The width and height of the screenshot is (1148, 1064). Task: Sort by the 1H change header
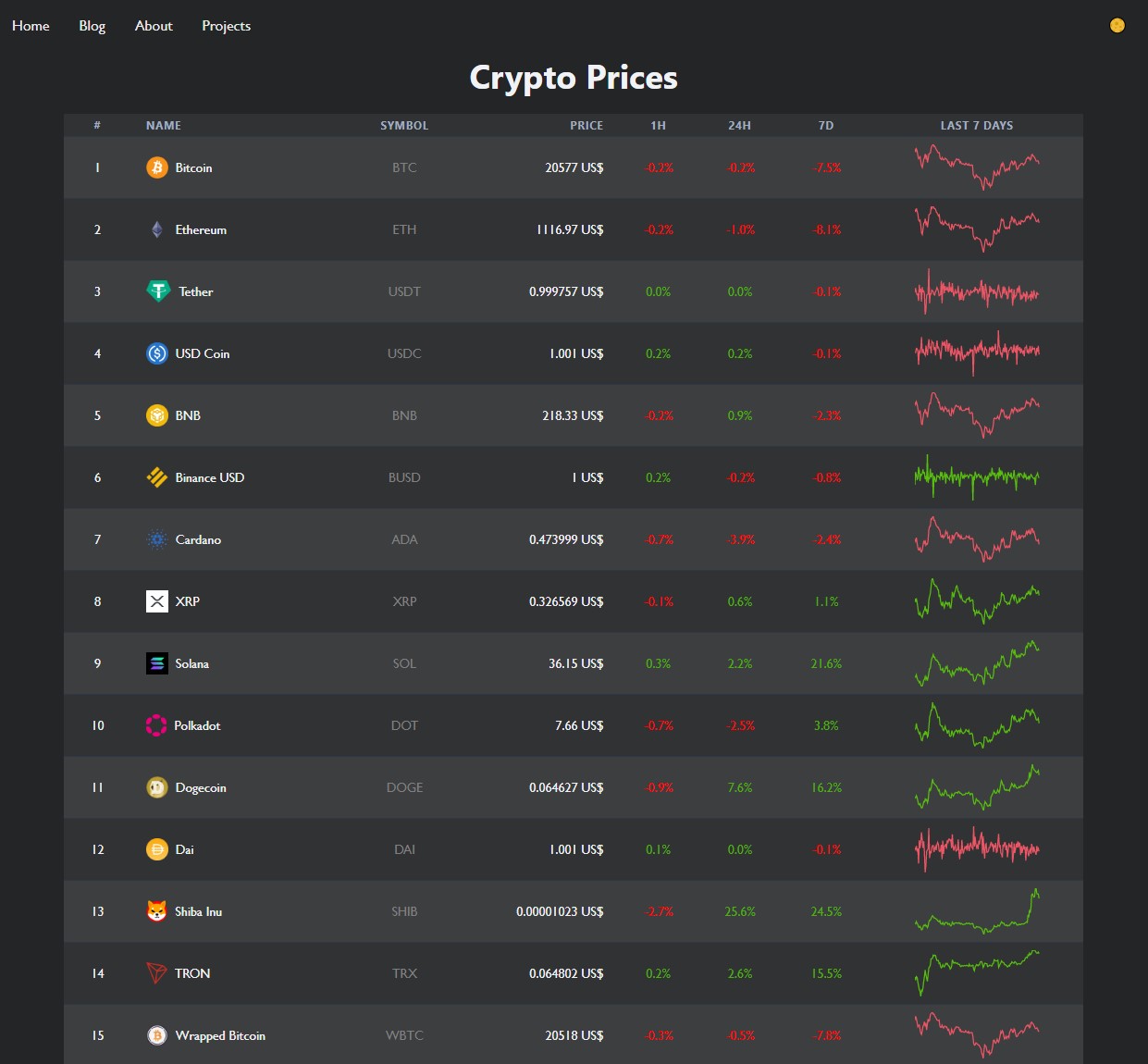coord(658,126)
